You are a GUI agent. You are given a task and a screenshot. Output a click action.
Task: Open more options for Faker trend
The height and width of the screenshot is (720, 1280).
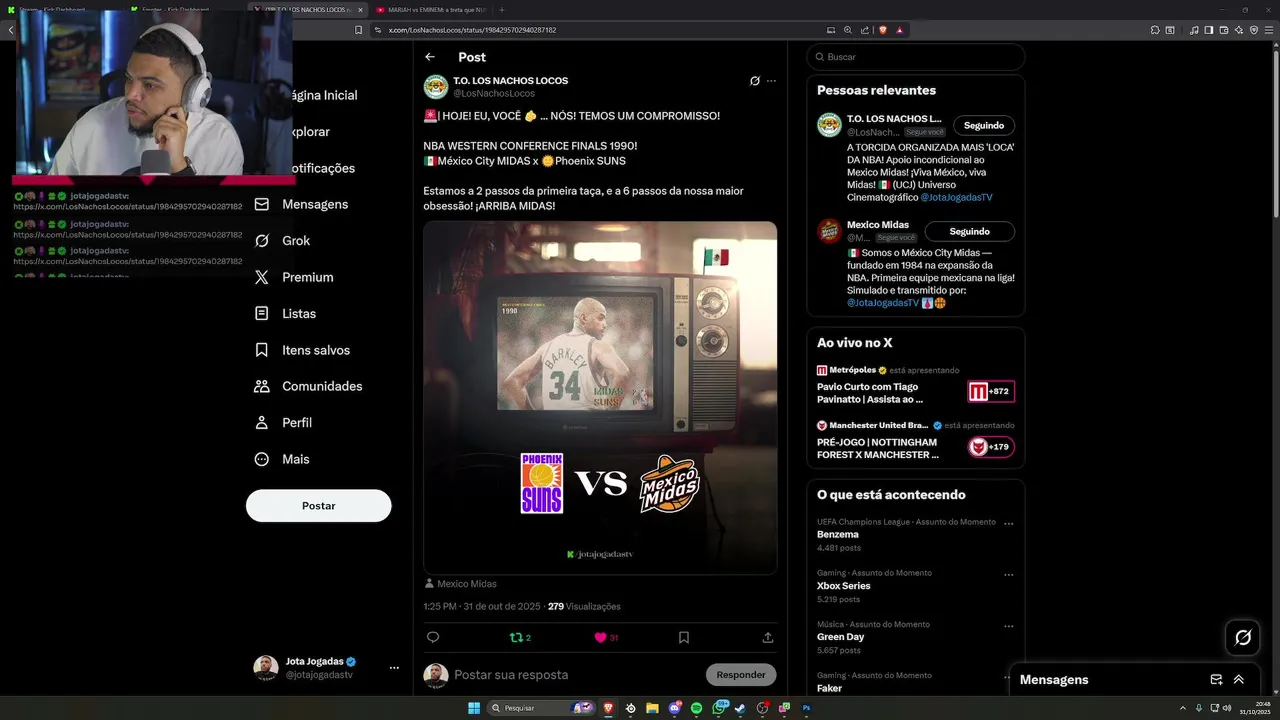click(x=1008, y=676)
